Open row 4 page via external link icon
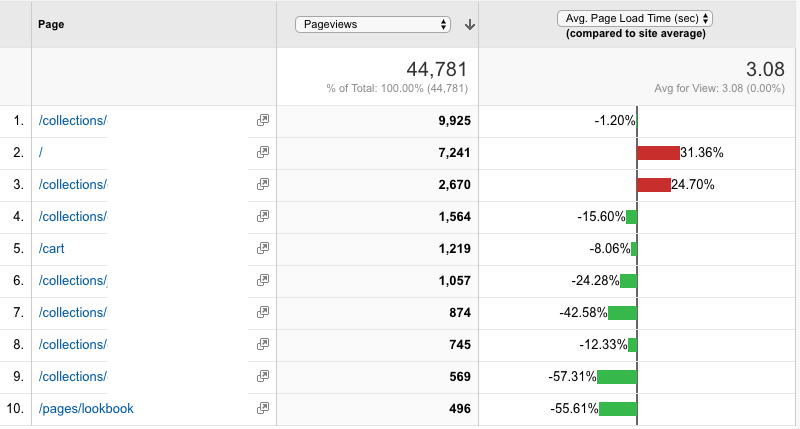Screen dimensions: 800x429 click(263, 216)
